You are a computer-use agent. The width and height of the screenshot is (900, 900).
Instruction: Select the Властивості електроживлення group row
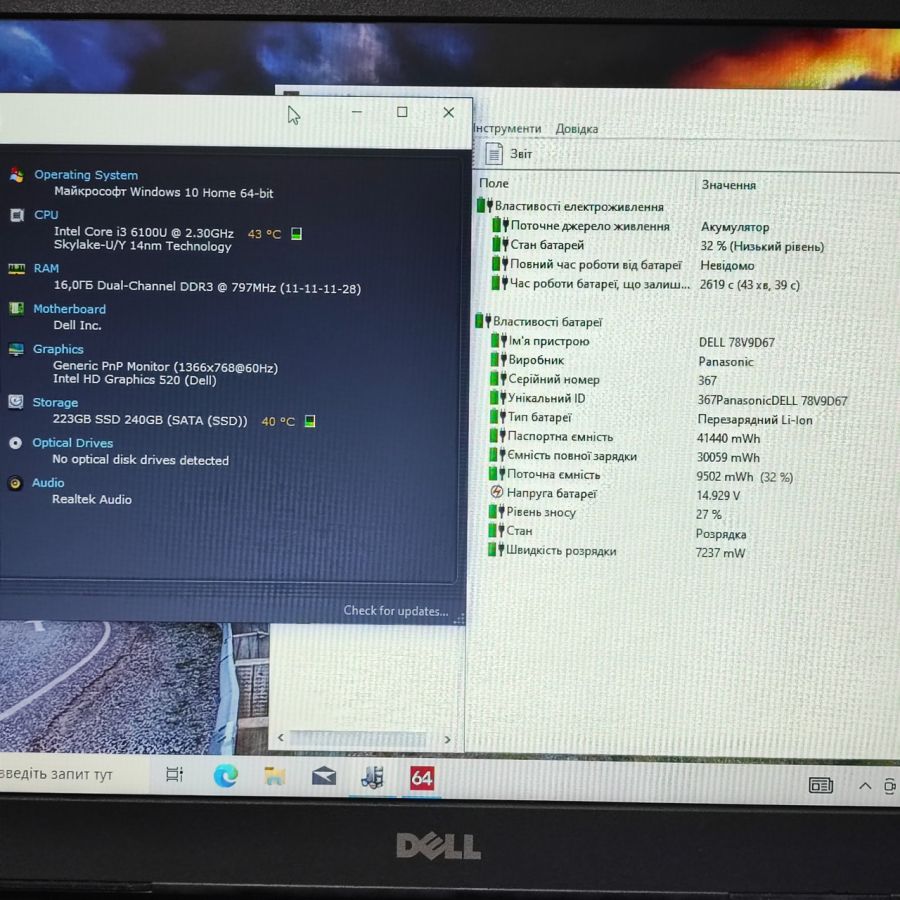[x=571, y=206]
